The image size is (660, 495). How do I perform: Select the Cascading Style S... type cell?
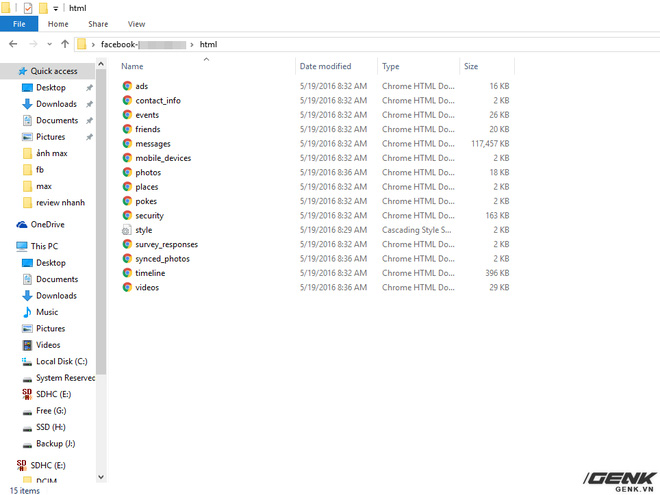click(x=416, y=230)
